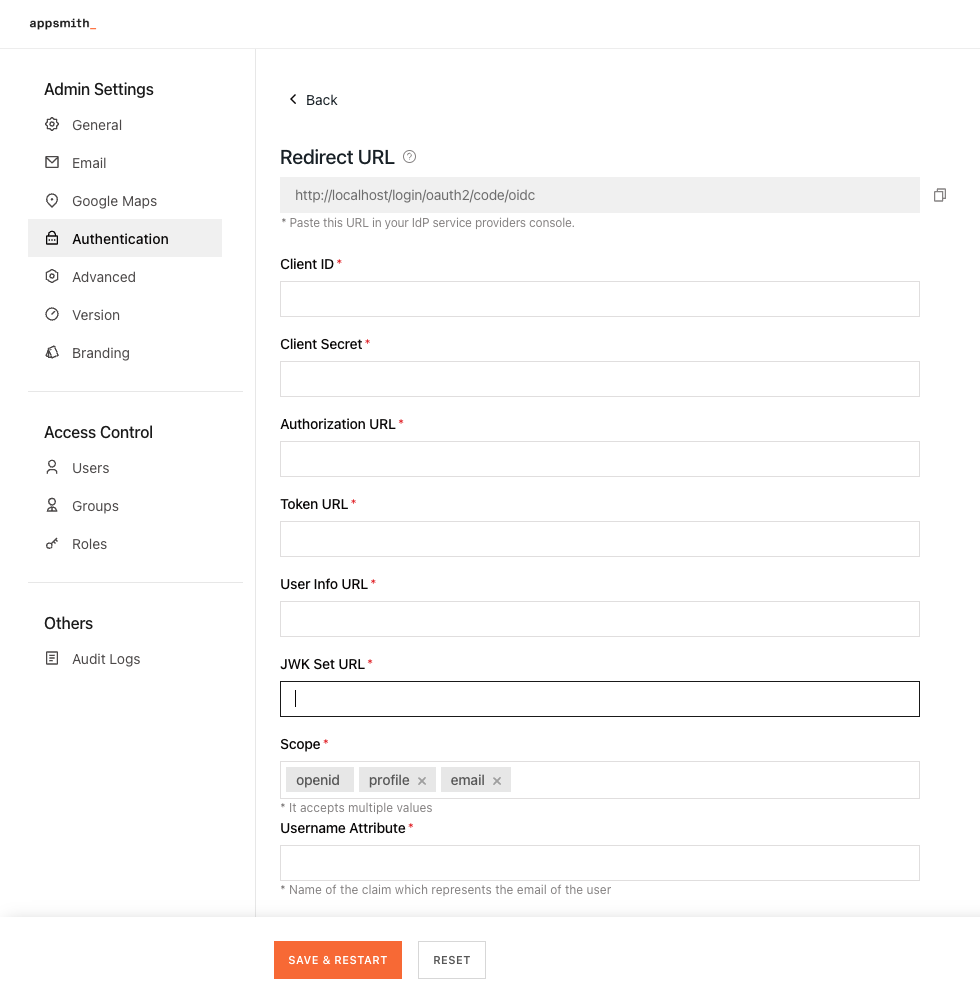Image resolution: width=980 pixels, height=1001 pixels.
Task: Click Save & Restart button
Action: [x=338, y=960]
